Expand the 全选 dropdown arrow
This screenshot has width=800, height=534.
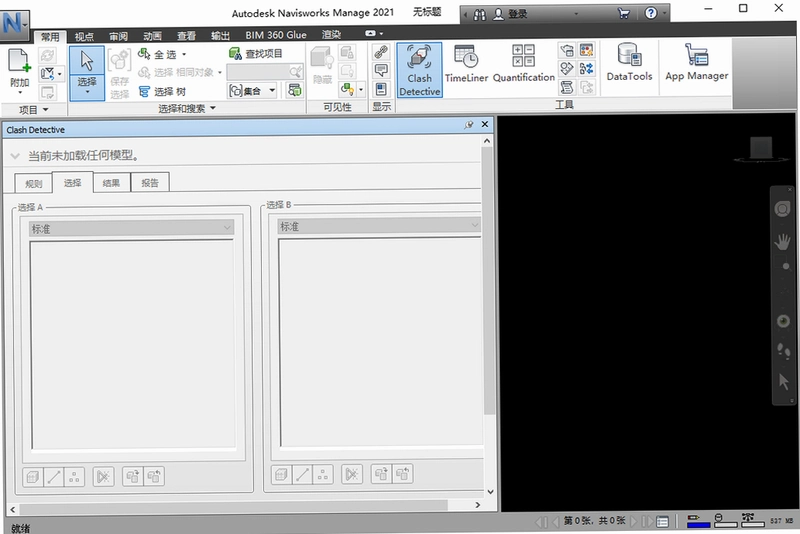pyautogui.click(x=184, y=54)
